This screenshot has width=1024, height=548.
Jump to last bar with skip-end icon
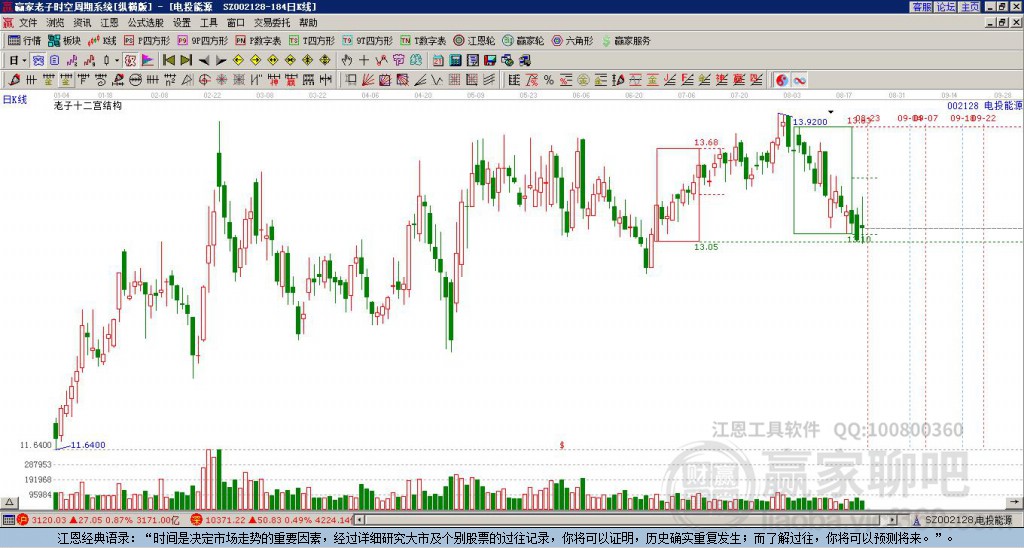[x=185, y=60]
